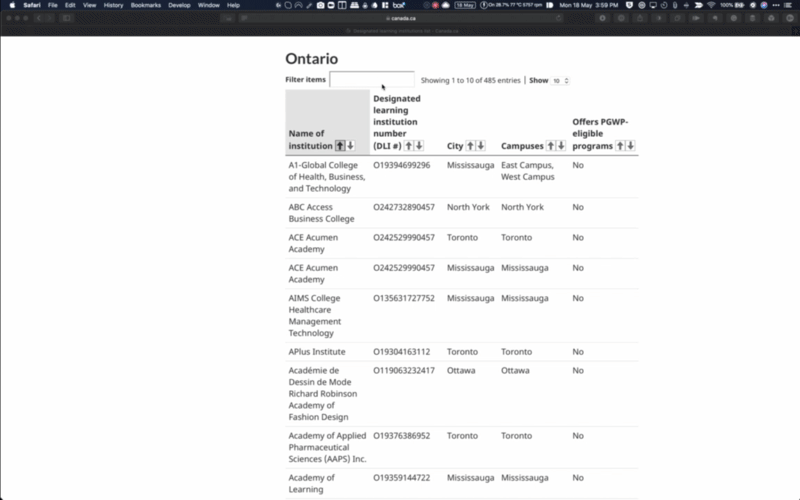
Task: Sort PGWP-eligible programs column descending
Action: tap(631, 146)
